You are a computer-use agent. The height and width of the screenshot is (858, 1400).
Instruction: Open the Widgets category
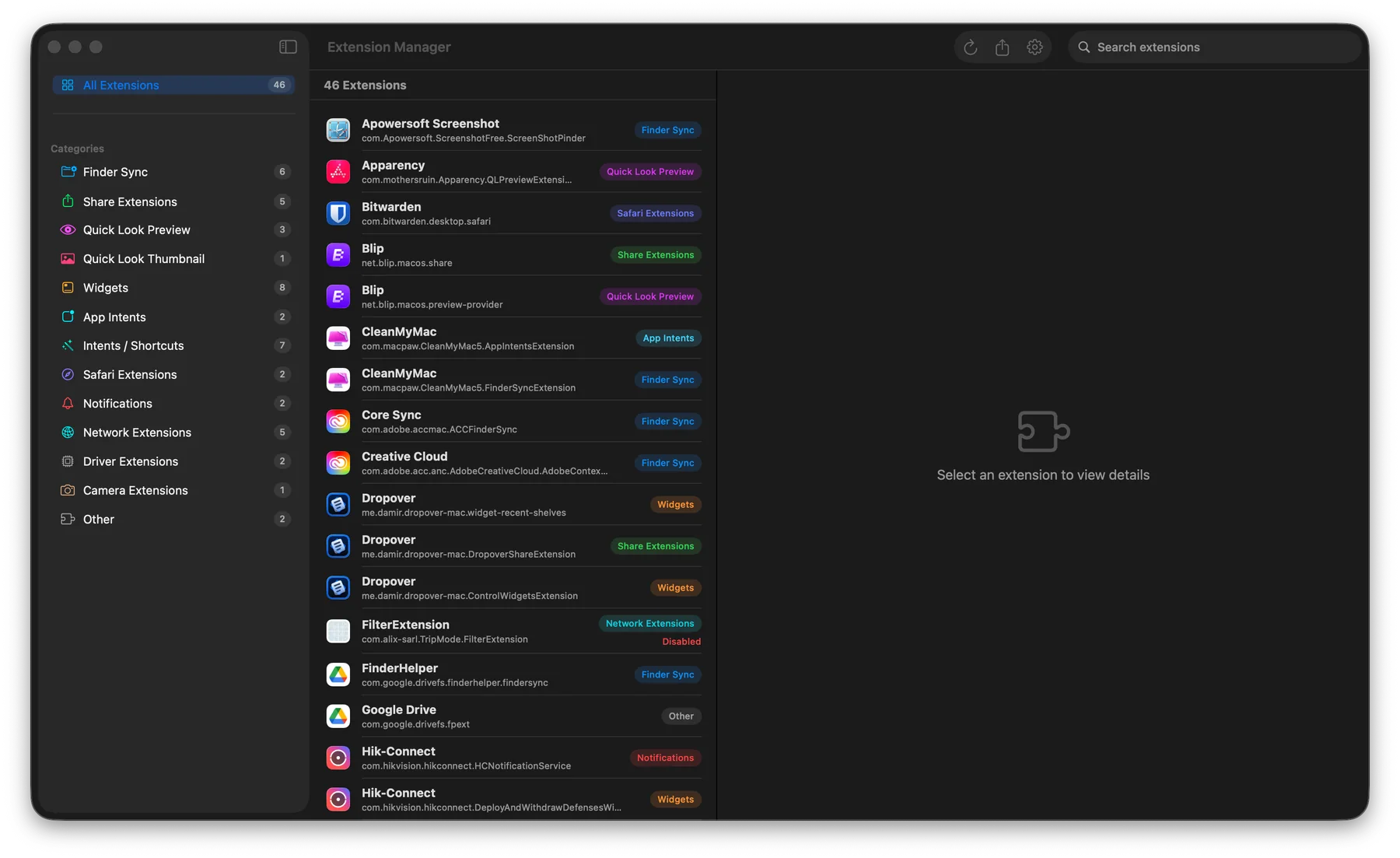coord(173,288)
